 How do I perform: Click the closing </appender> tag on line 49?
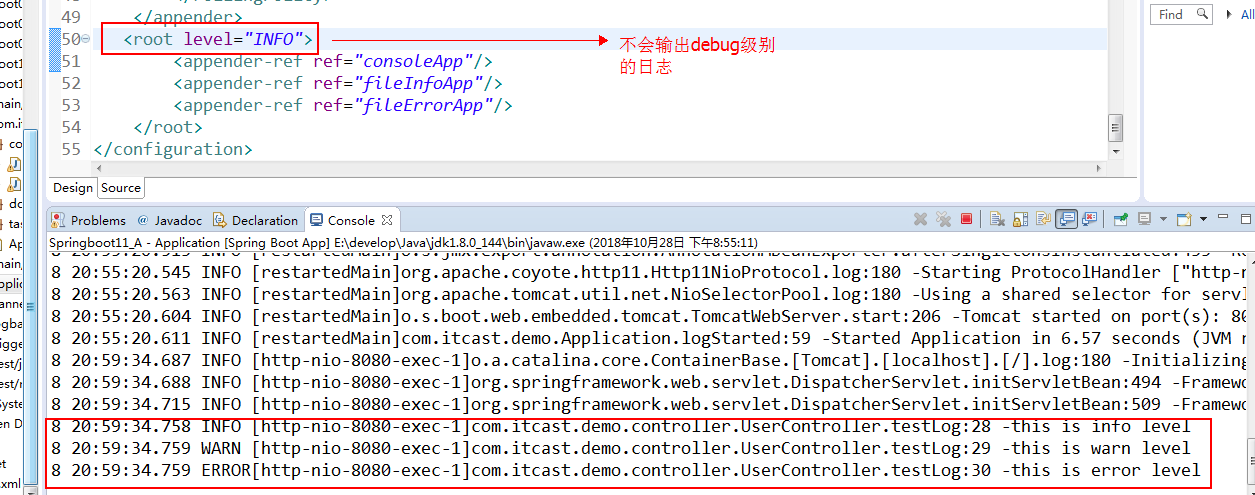[x=187, y=17]
